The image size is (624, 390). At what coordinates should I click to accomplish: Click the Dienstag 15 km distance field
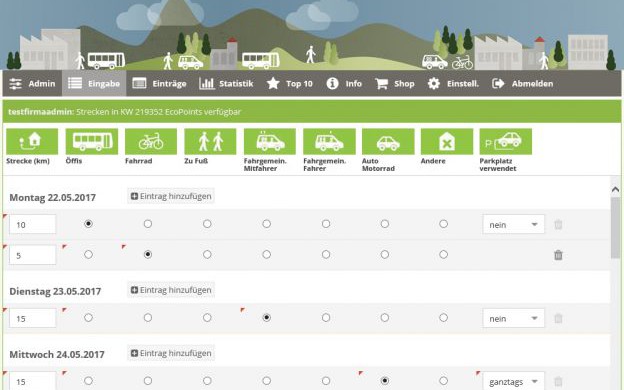(33, 318)
